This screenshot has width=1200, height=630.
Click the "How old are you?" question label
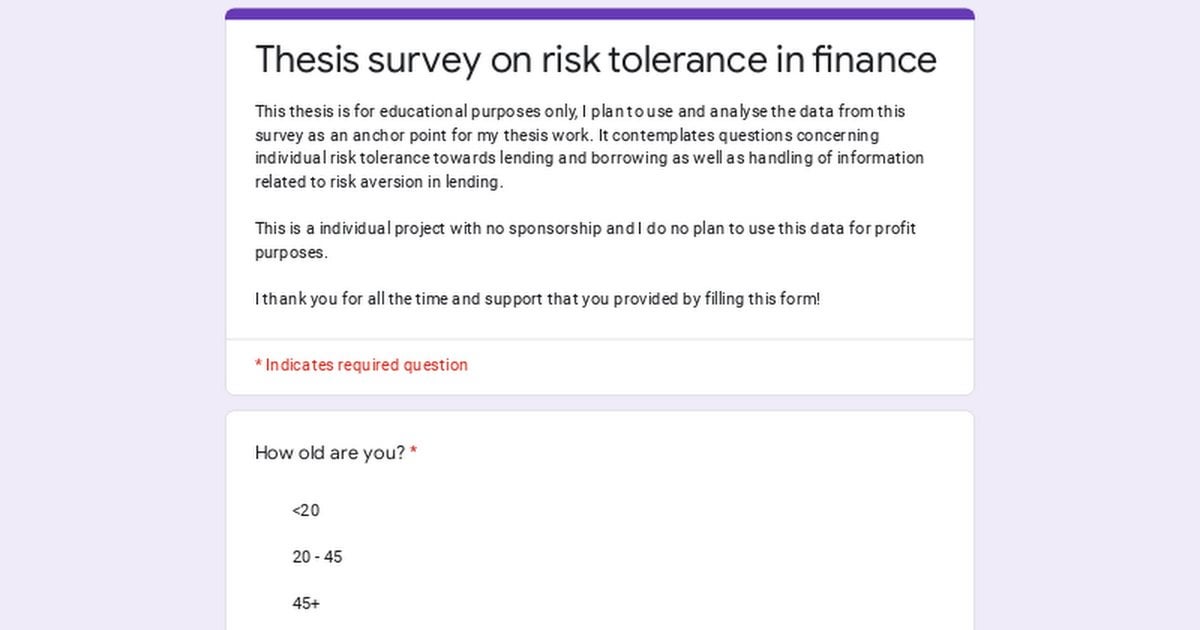[330, 453]
